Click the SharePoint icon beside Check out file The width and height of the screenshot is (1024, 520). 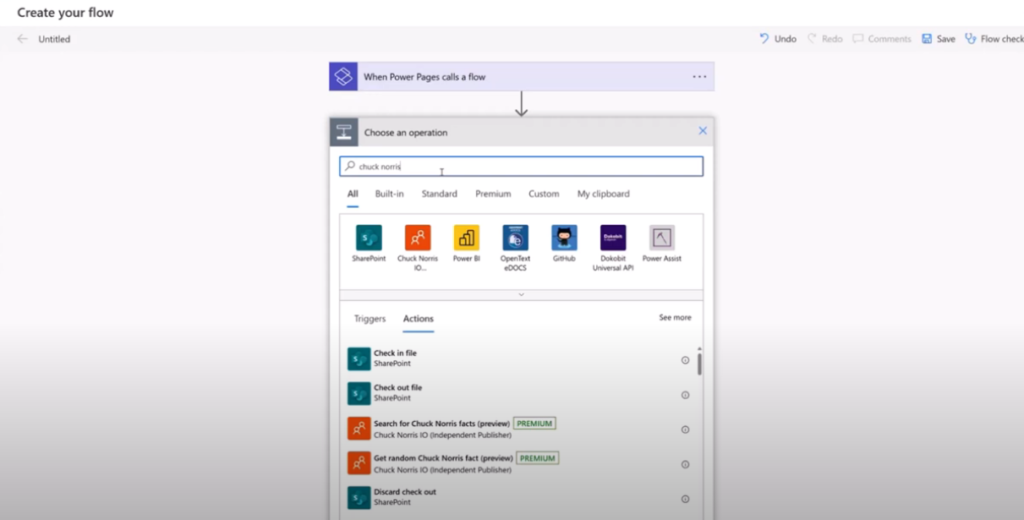pyautogui.click(x=359, y=393)
